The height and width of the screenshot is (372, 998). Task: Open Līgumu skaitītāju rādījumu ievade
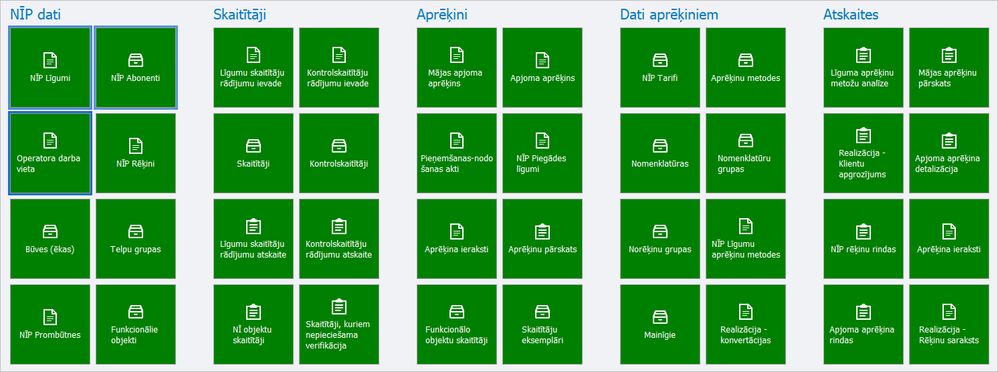(253, 68)
